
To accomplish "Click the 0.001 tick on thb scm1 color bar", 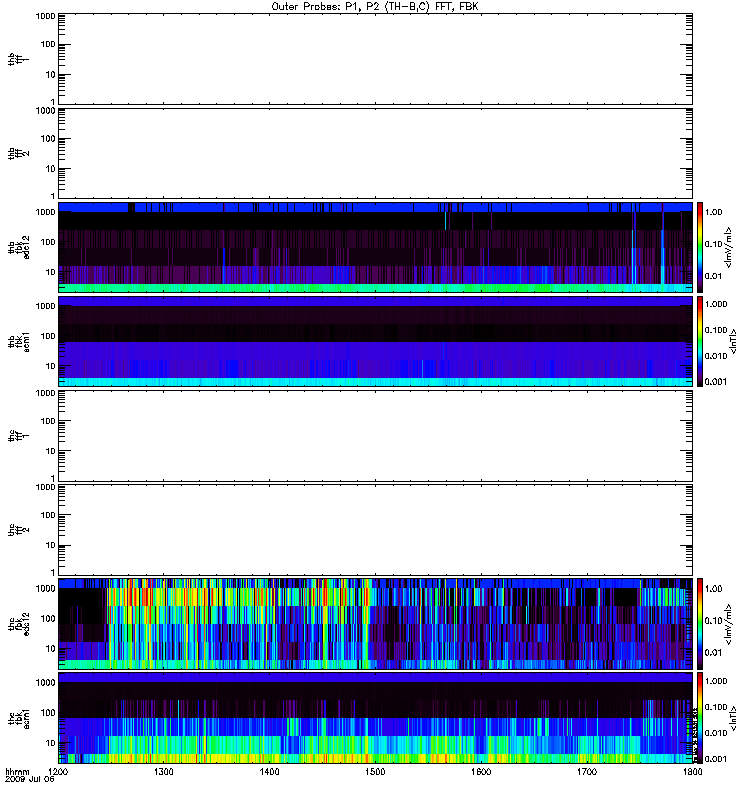I will 716,382.
